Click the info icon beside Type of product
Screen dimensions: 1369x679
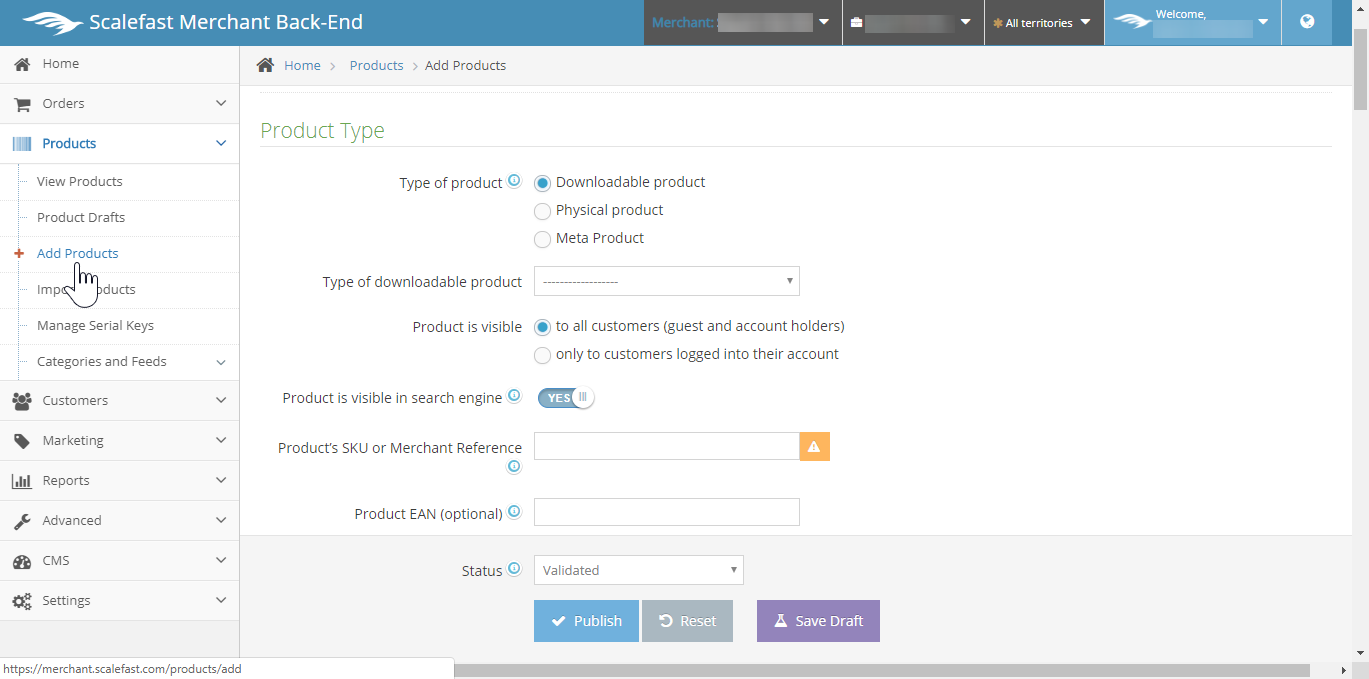[514, 181]
